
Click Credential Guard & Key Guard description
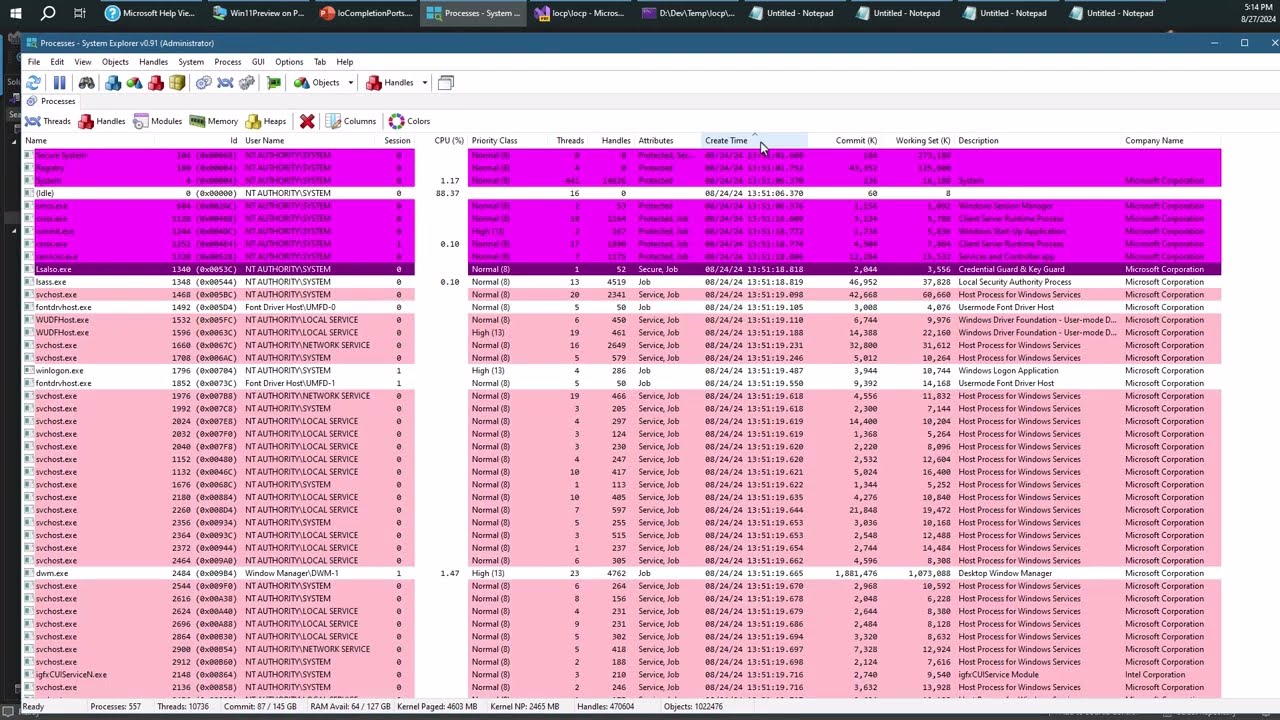pyautogui.click(x=1011, y=269)
